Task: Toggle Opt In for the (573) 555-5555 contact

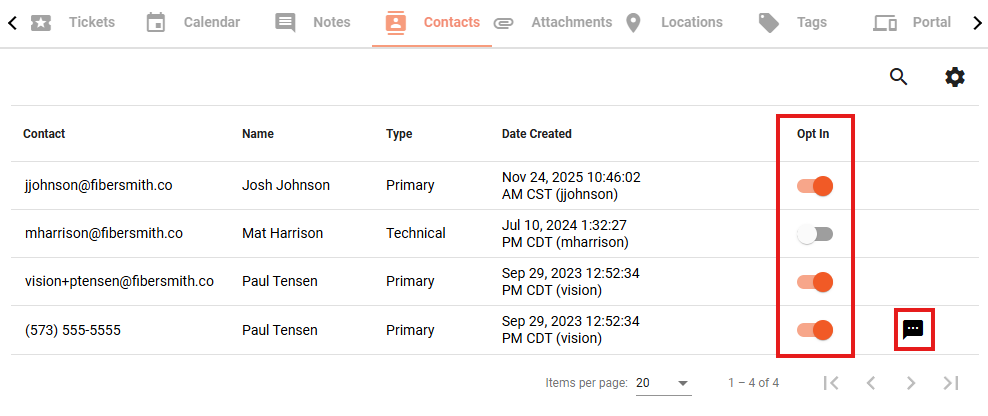Action: (815, 330)
